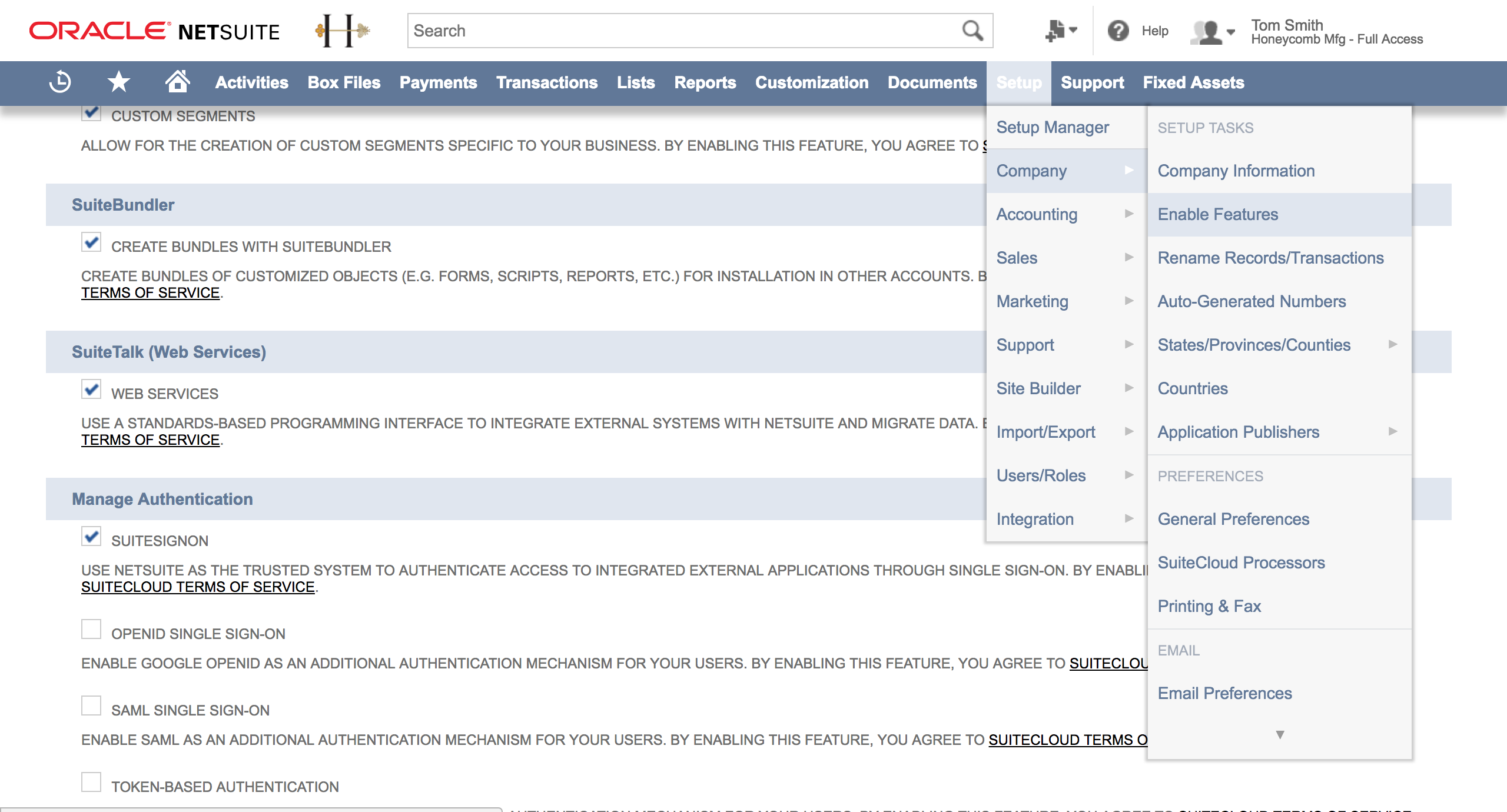The image size is (1507, 812).
Task: Open the Create New dropdown arrow
Action: click(1073, 30)
